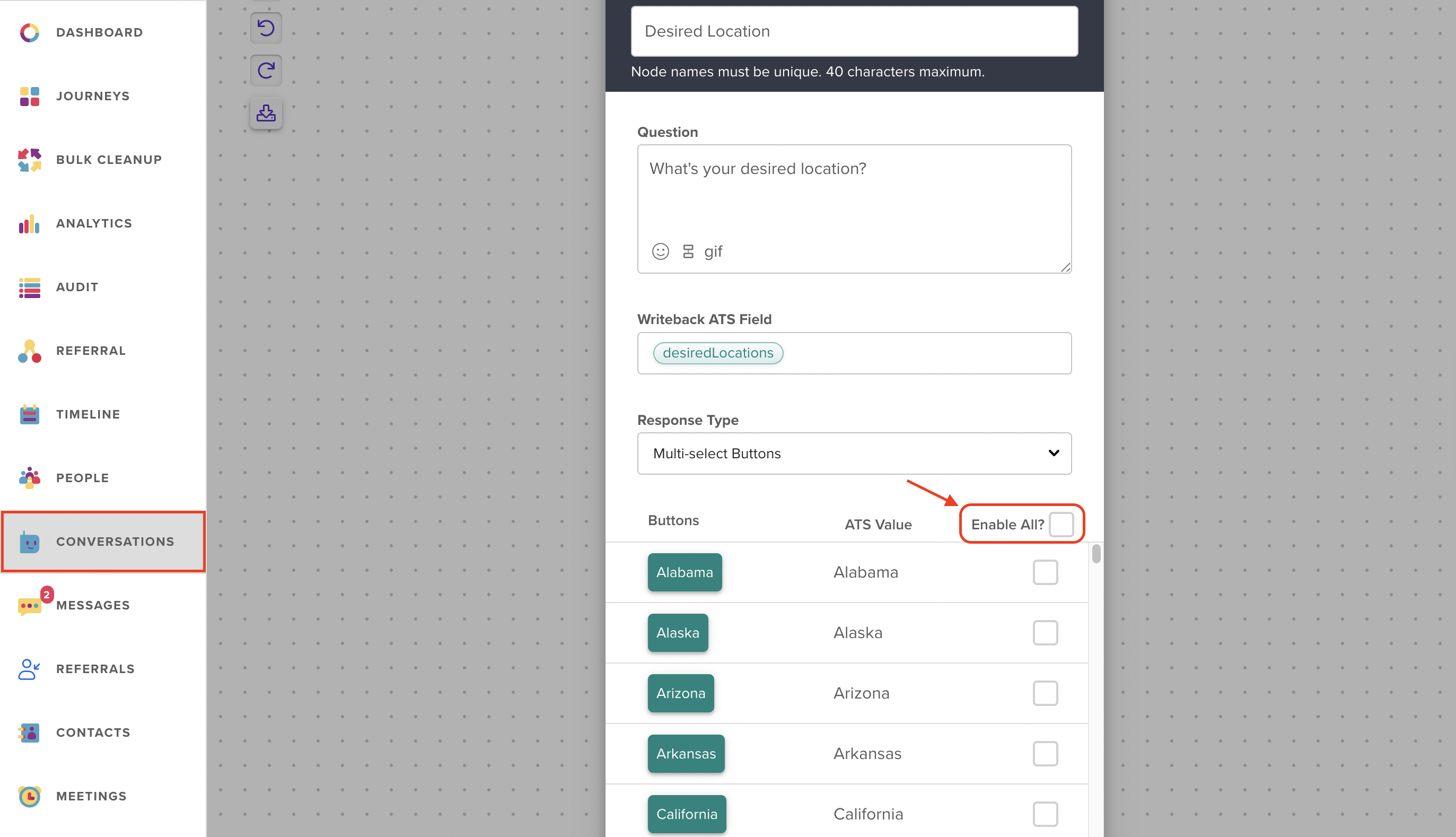The width and height of the screenshot is (1456, 837).
Task: Expand the Response Type dropdown
Action: tap(854, 453)
